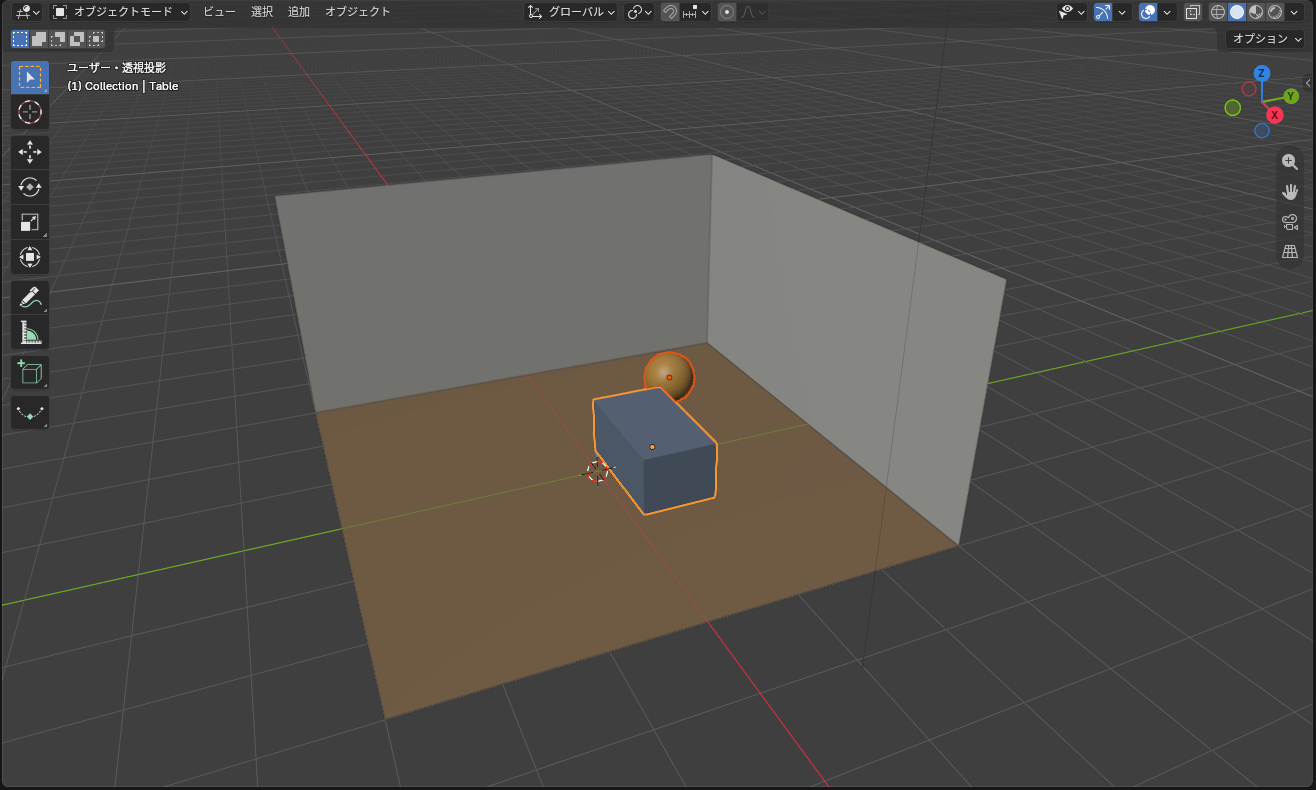Viewport: 1316px width, 790px height.
Task: Toggle proportional editing button
Action: (x=727, y=12)
